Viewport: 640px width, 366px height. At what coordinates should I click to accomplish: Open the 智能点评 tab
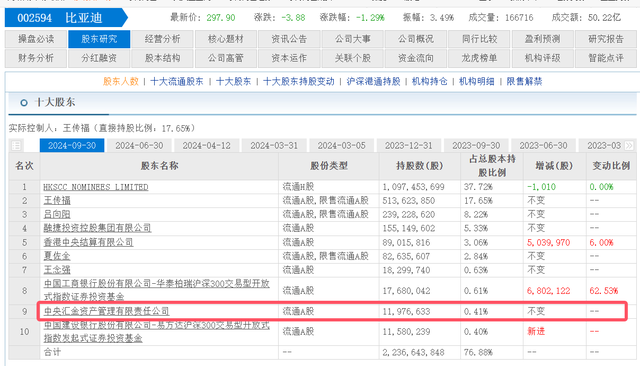(606, 58)
